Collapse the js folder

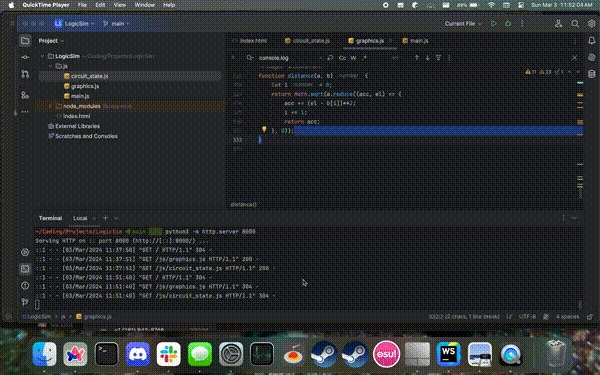pyautogui.click(x=50, y=66)
